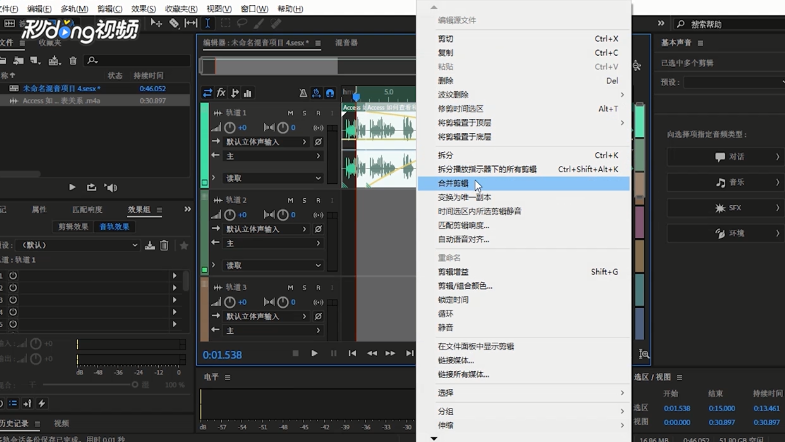Toggle auto-play speaker icon in Files panel
Viewport: 785px width, 442px height.
point(111,188)
